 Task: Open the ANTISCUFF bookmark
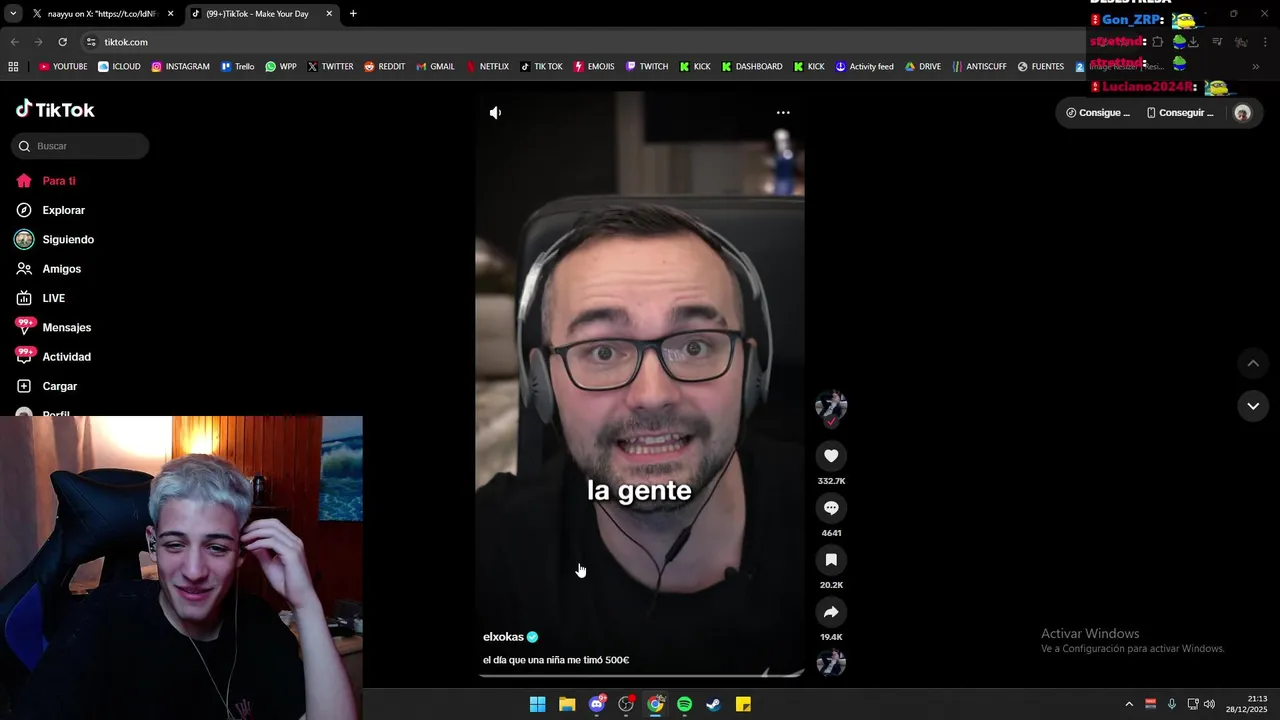pyautogui.click(x=980, y=67)
